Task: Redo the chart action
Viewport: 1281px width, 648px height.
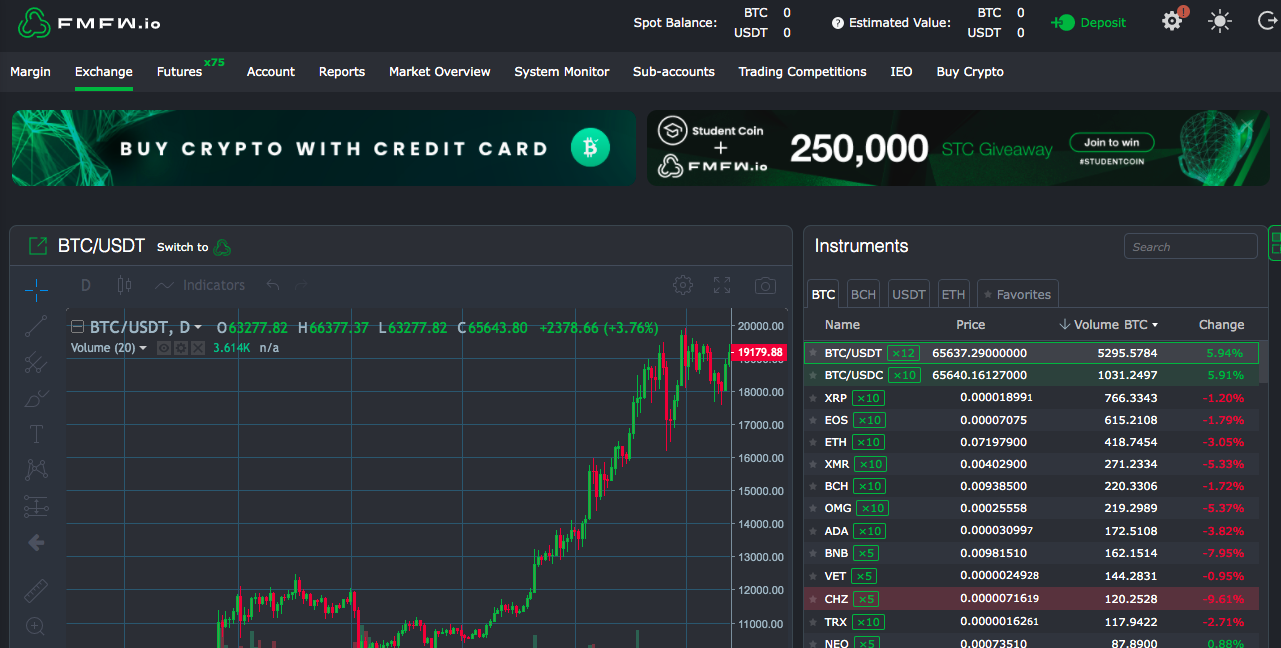Action: coord(301,286)
